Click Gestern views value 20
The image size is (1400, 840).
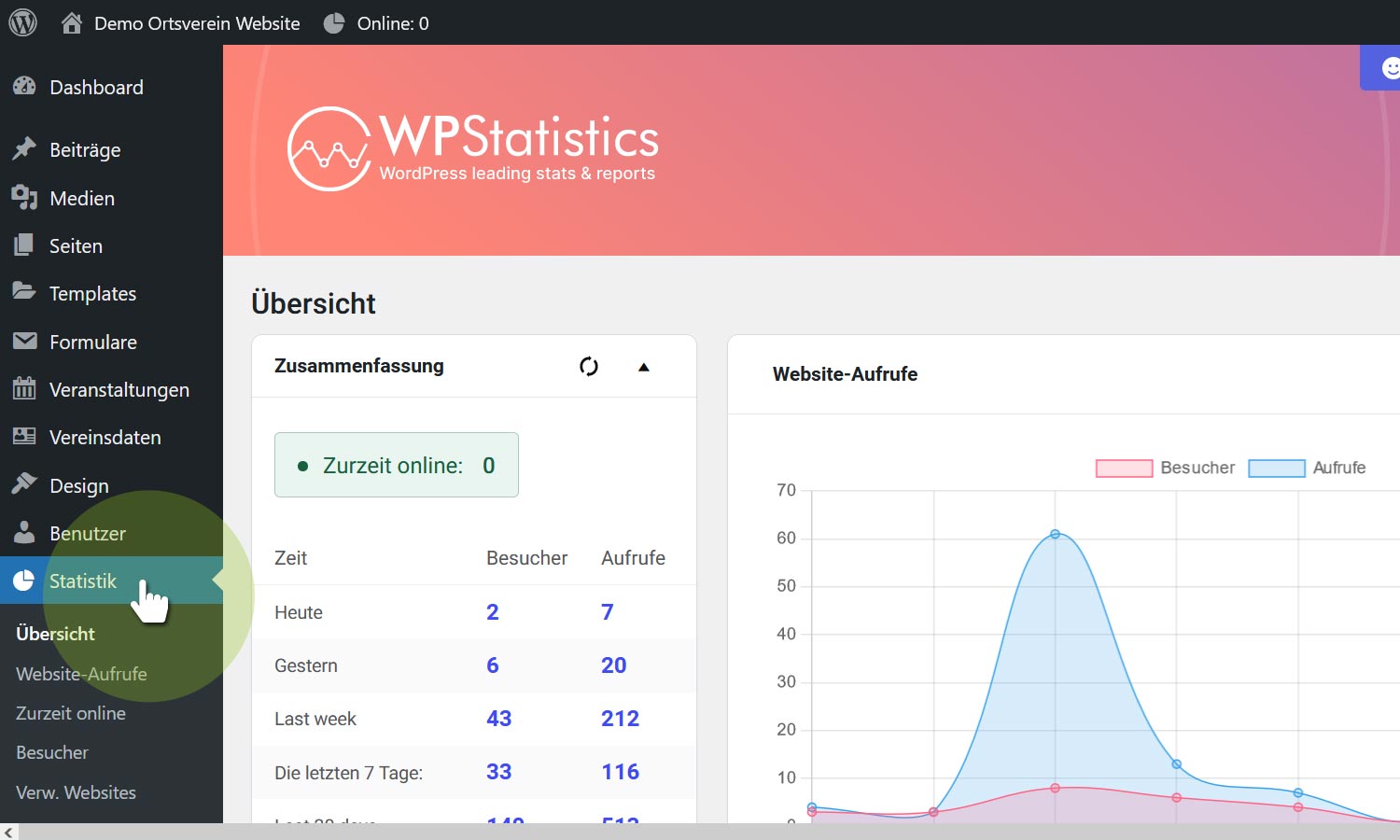click(x=614, y=665)
